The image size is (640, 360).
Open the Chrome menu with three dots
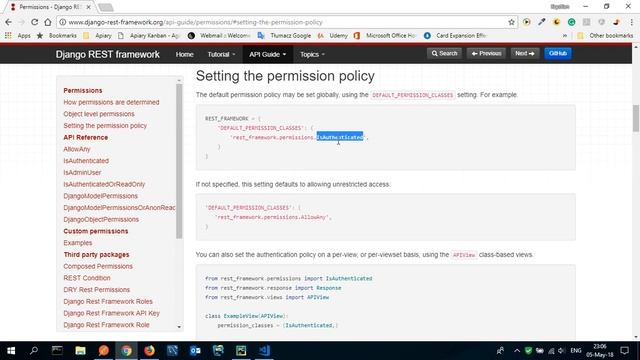coord(632,22)
